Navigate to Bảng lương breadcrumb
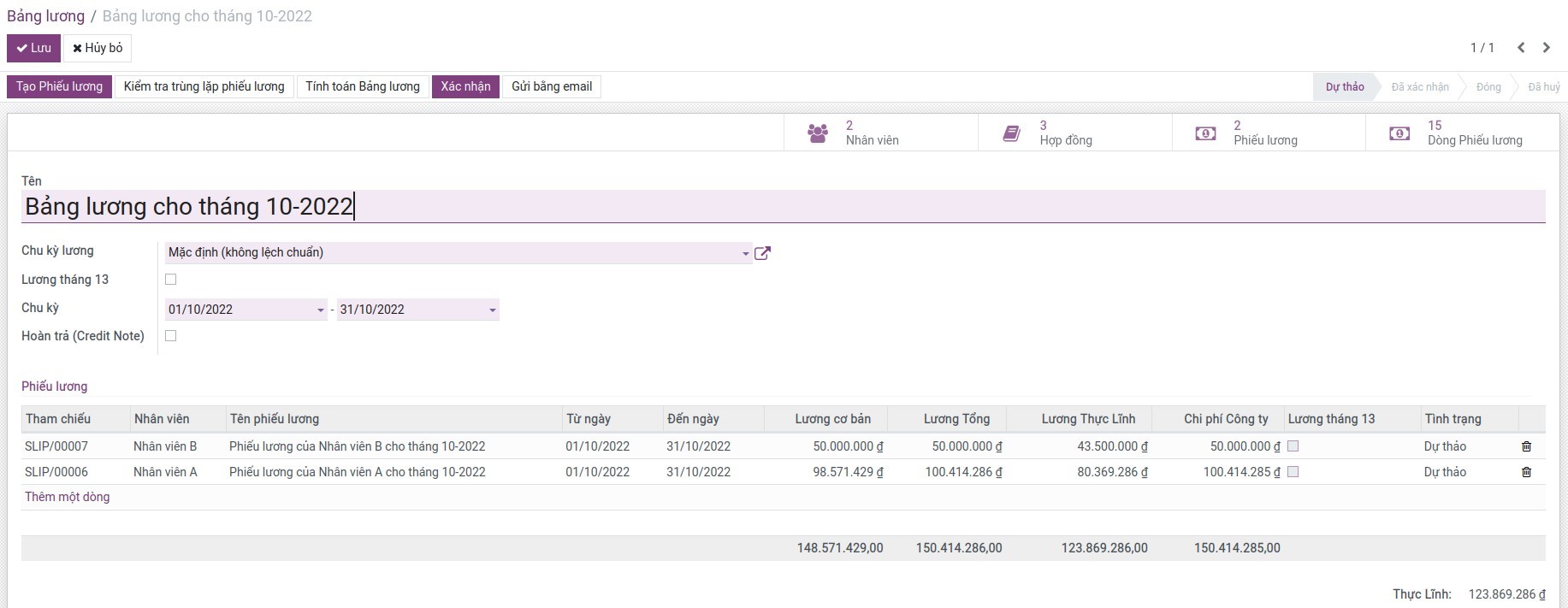Image resolution: width=1568 pixels, height=608 pixels. coord(45,16)
